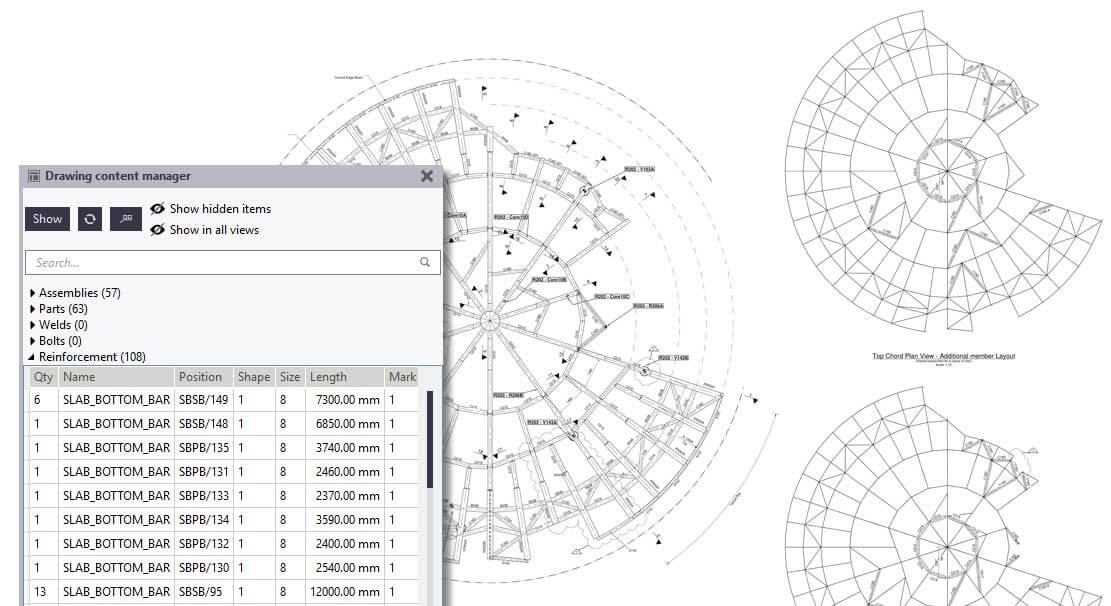Click length value 6850.00 mm
1111x606 pixels.
click(x=347, y=424)
